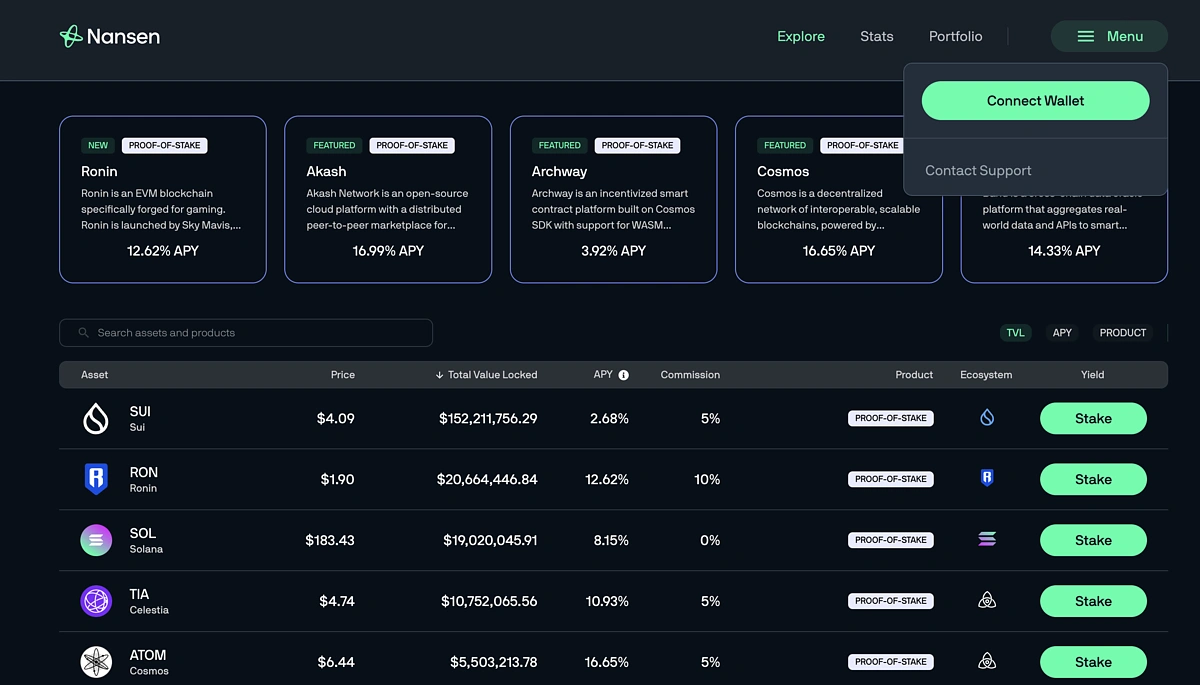Click the 3.92% APY on Archway card
The width and height of the screenshot is (1200, 685).
pos(614,251)
